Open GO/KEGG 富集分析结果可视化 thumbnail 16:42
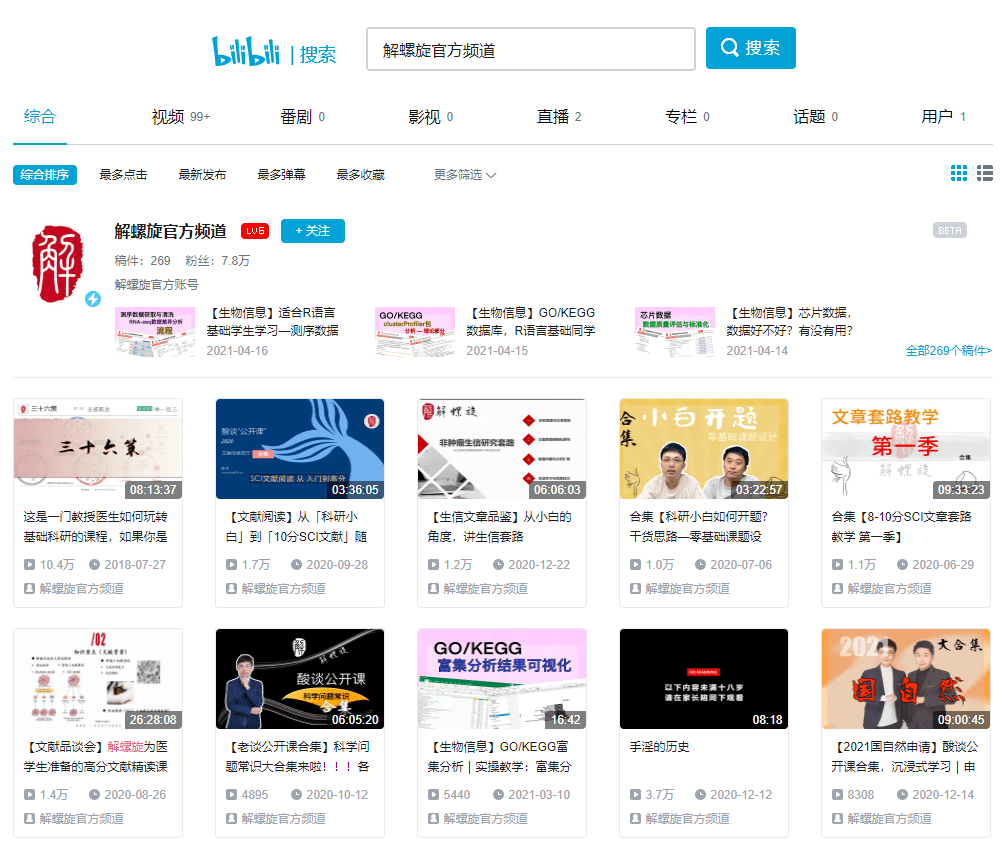 click(x=502, y=679)
